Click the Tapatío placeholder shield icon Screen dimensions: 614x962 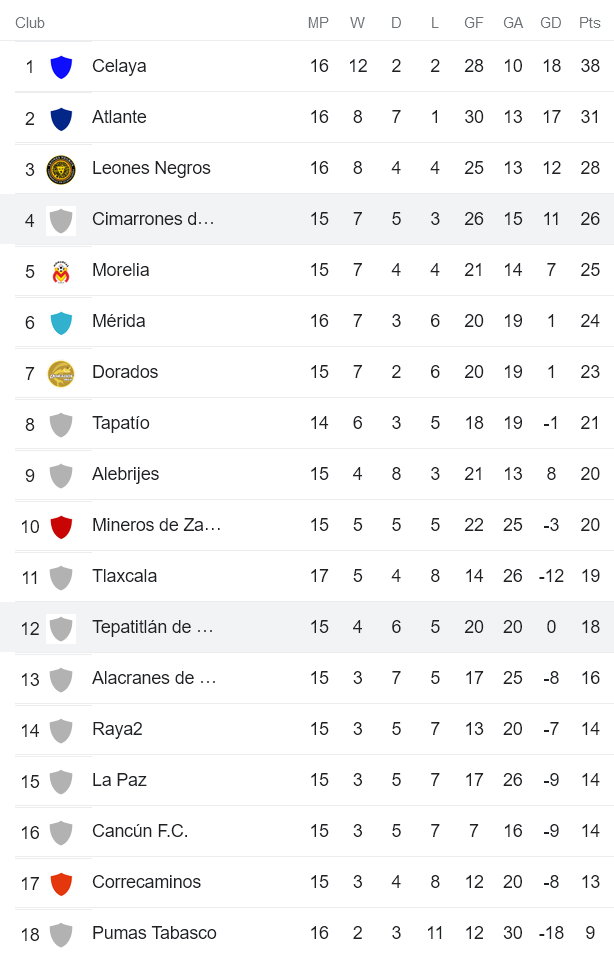pyautogui.click(x=61, y=424)
